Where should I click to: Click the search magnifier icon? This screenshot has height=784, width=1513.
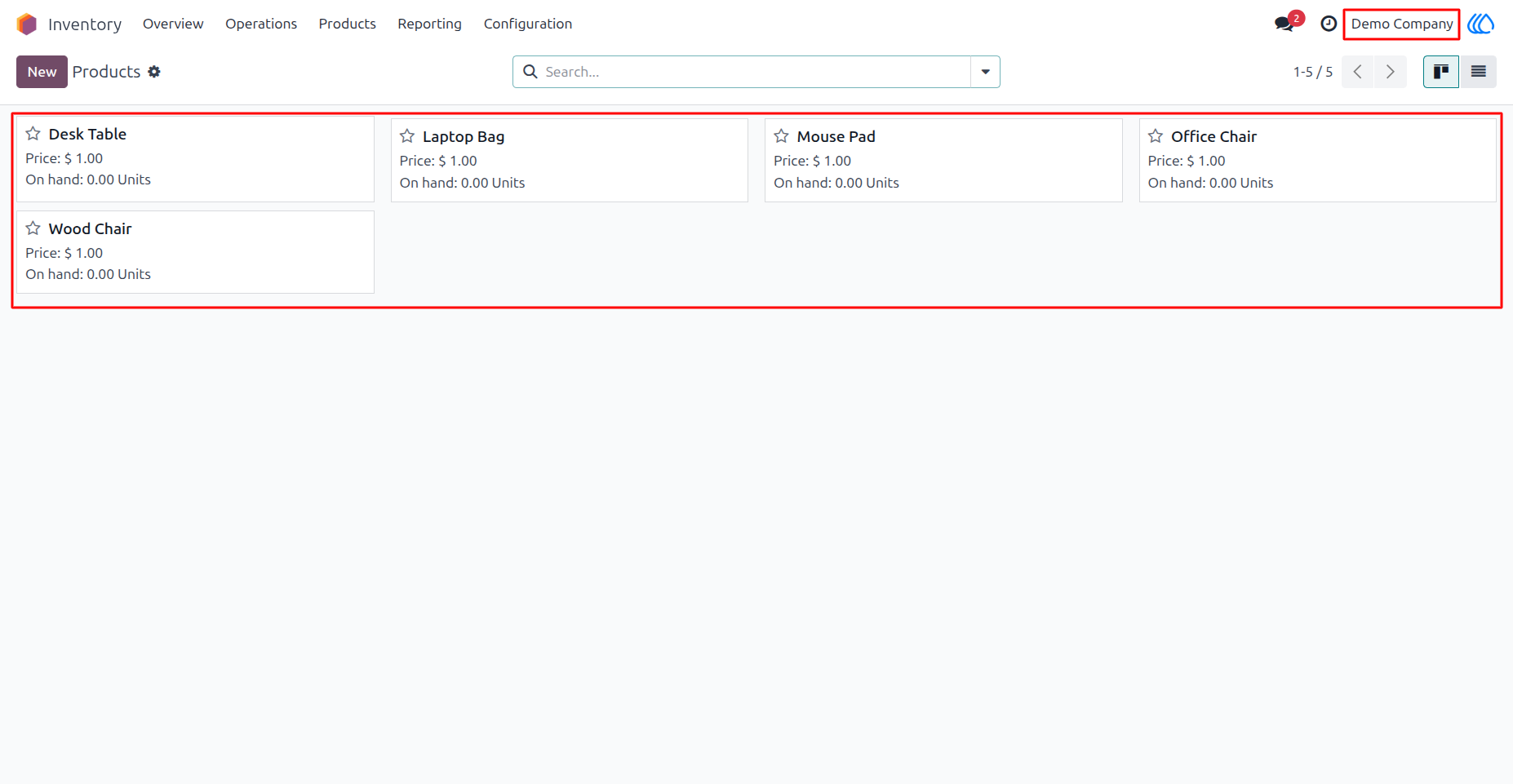[530, 72]
